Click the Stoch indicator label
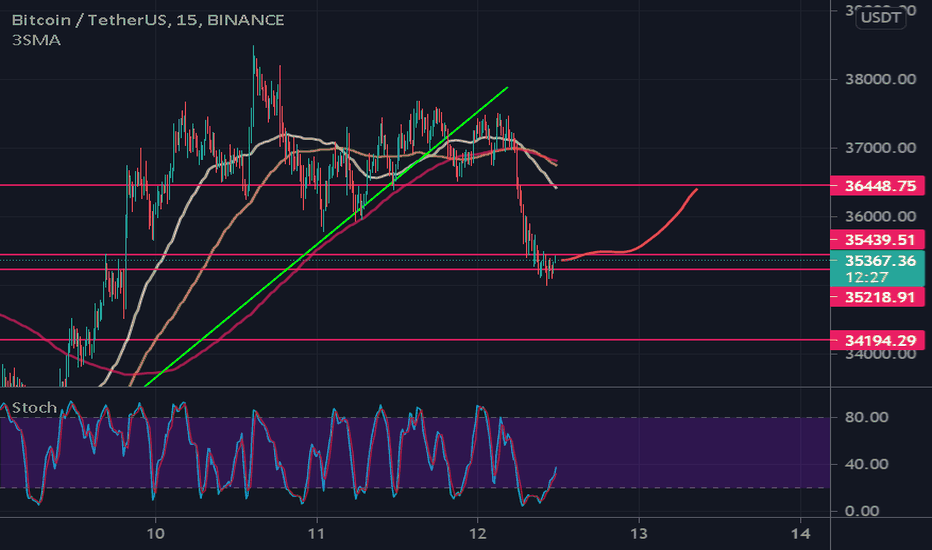Screen dimensions: 932x550 pos(34,408)
